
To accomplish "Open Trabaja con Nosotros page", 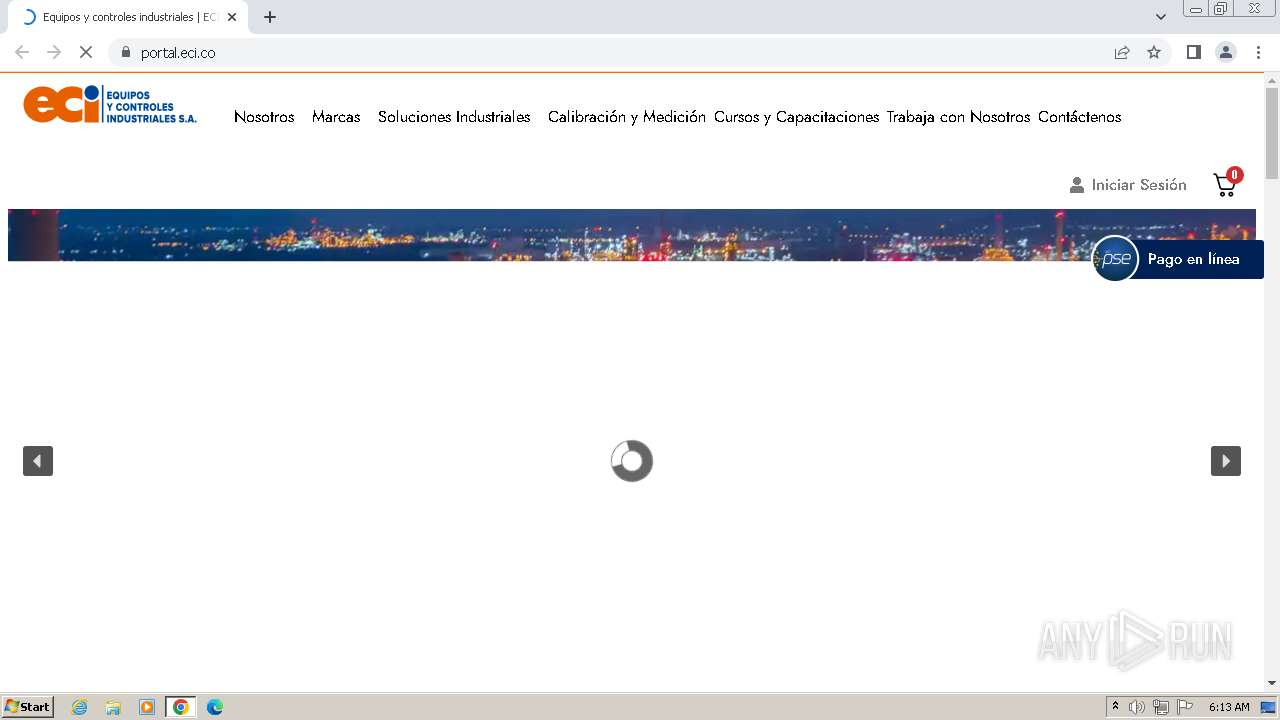I will (x=958, y=117).
